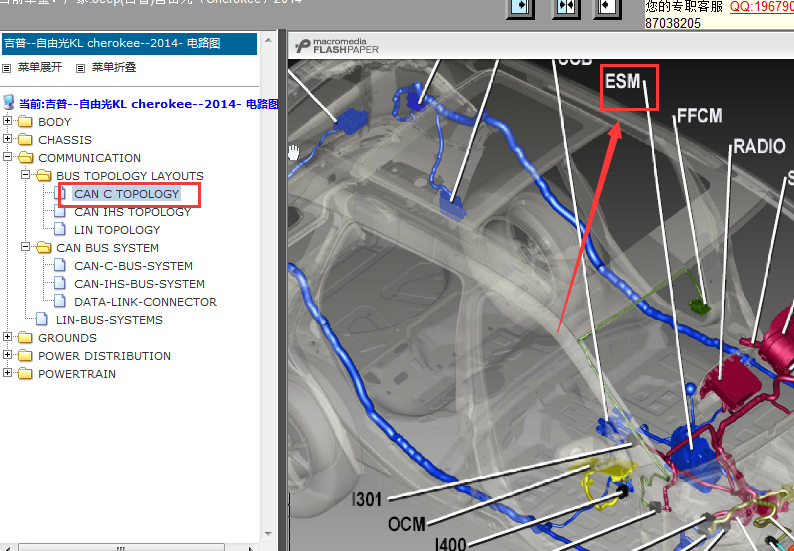This screenshot has width=794, height=551.
Task: Open the CAN IHS TOPOLOGY document
Action: 132,212
